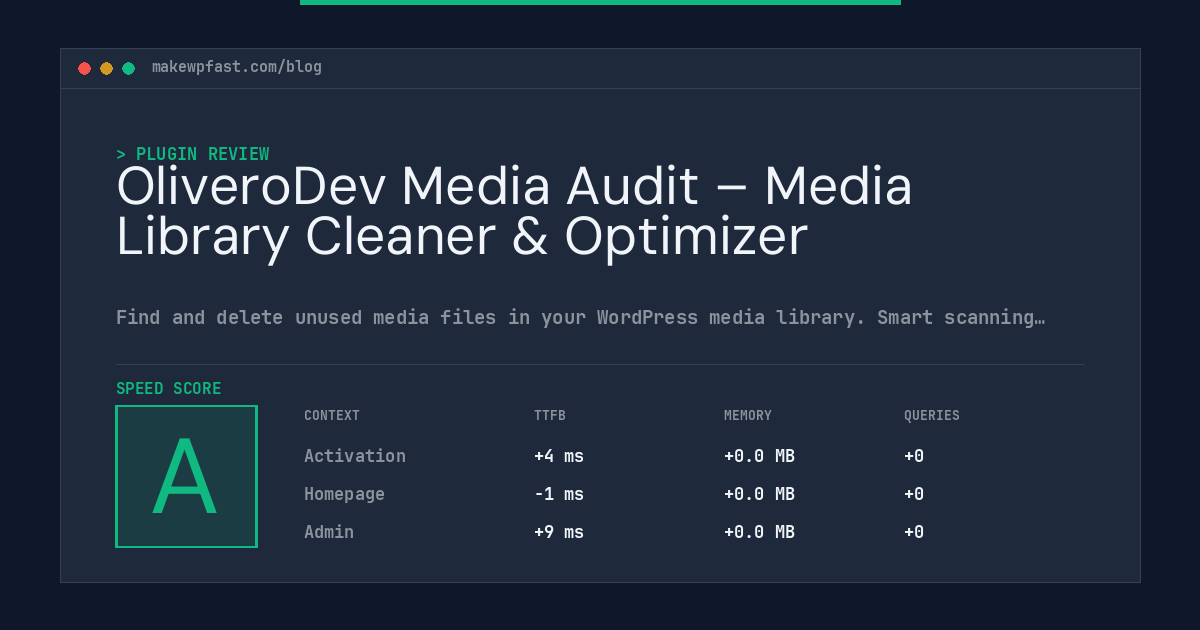Click the Admin queries '+0' value

click(914, 532)
